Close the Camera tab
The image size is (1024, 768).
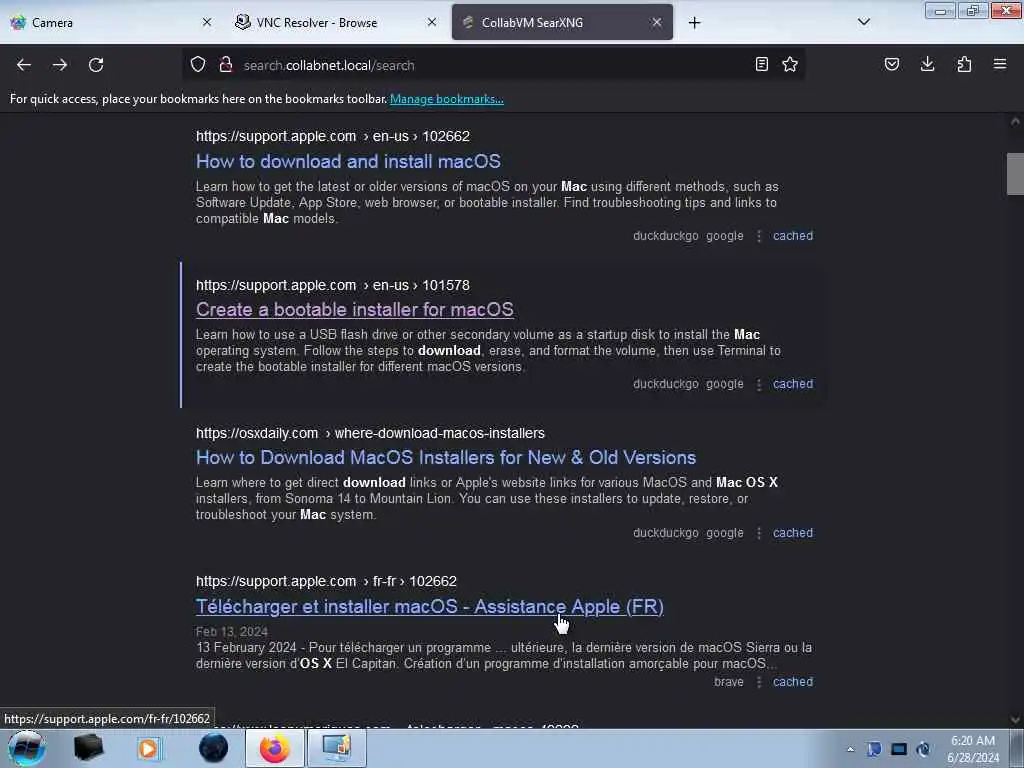click(207, 22)
